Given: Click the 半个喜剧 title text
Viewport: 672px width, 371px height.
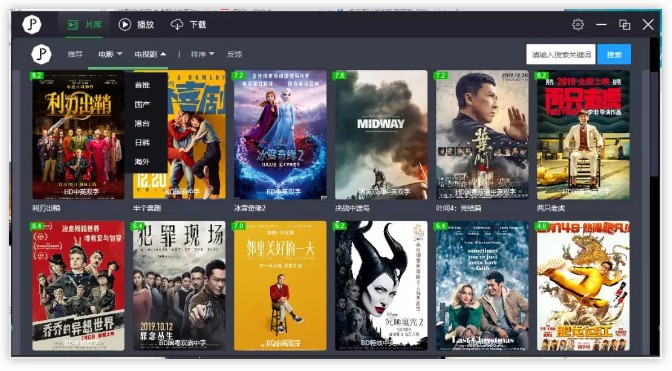Looking at the screenshot, I should click(x=147, y=208).
